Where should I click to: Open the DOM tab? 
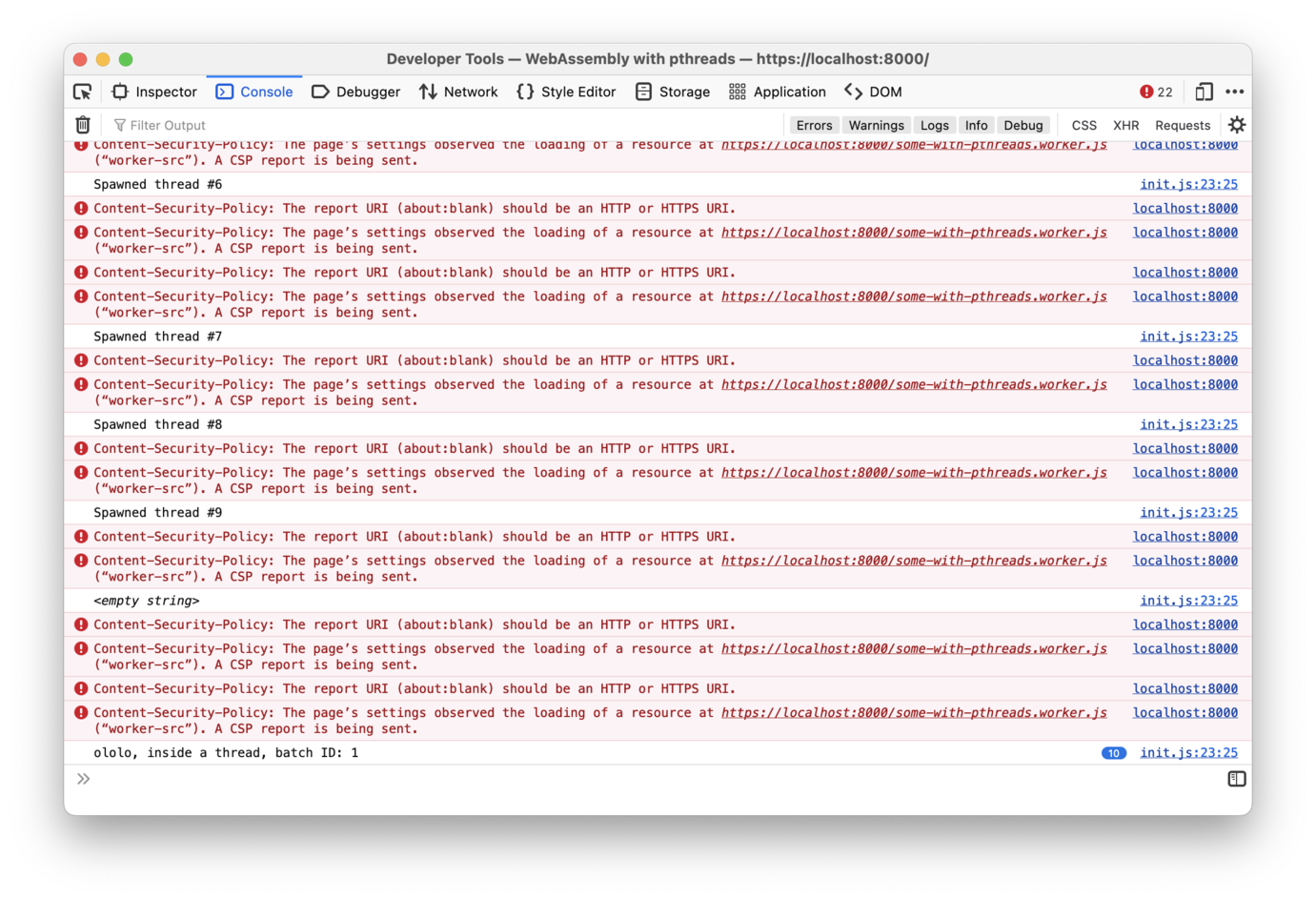[x=873, y=92]
